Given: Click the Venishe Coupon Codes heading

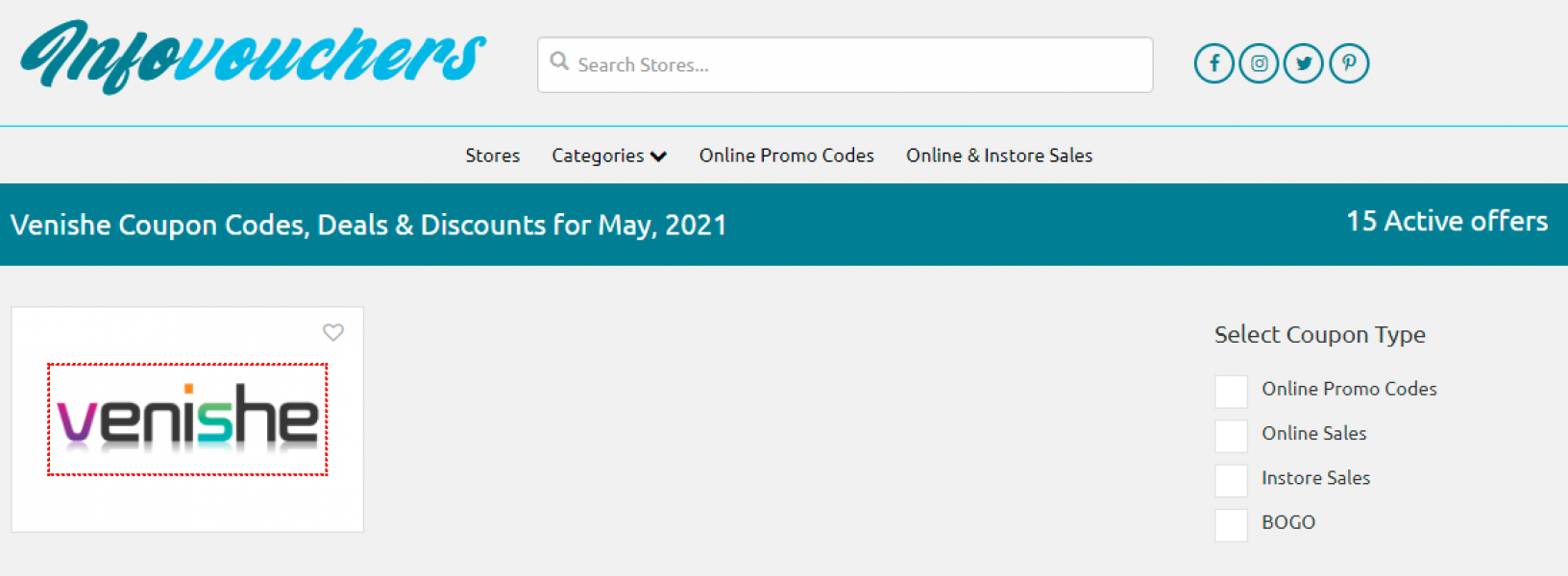Looking at the screenshot, I should pyautogui.click(x=369, y=225).
